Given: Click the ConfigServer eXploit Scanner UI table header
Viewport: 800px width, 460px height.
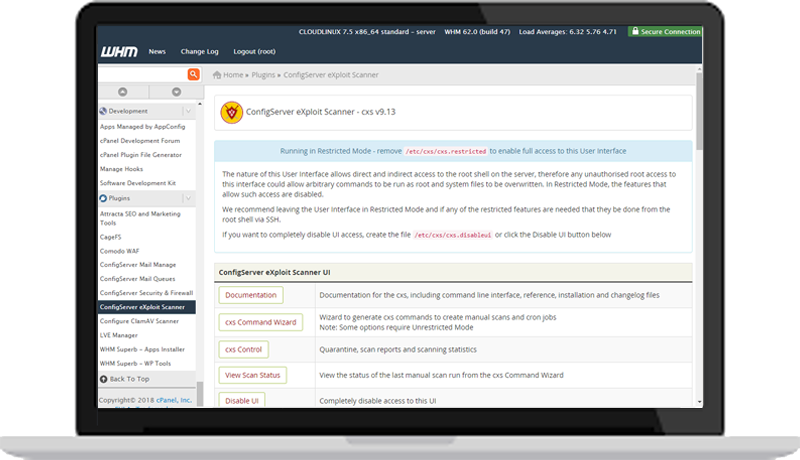Looking at the screenshot, I should 453,272.
